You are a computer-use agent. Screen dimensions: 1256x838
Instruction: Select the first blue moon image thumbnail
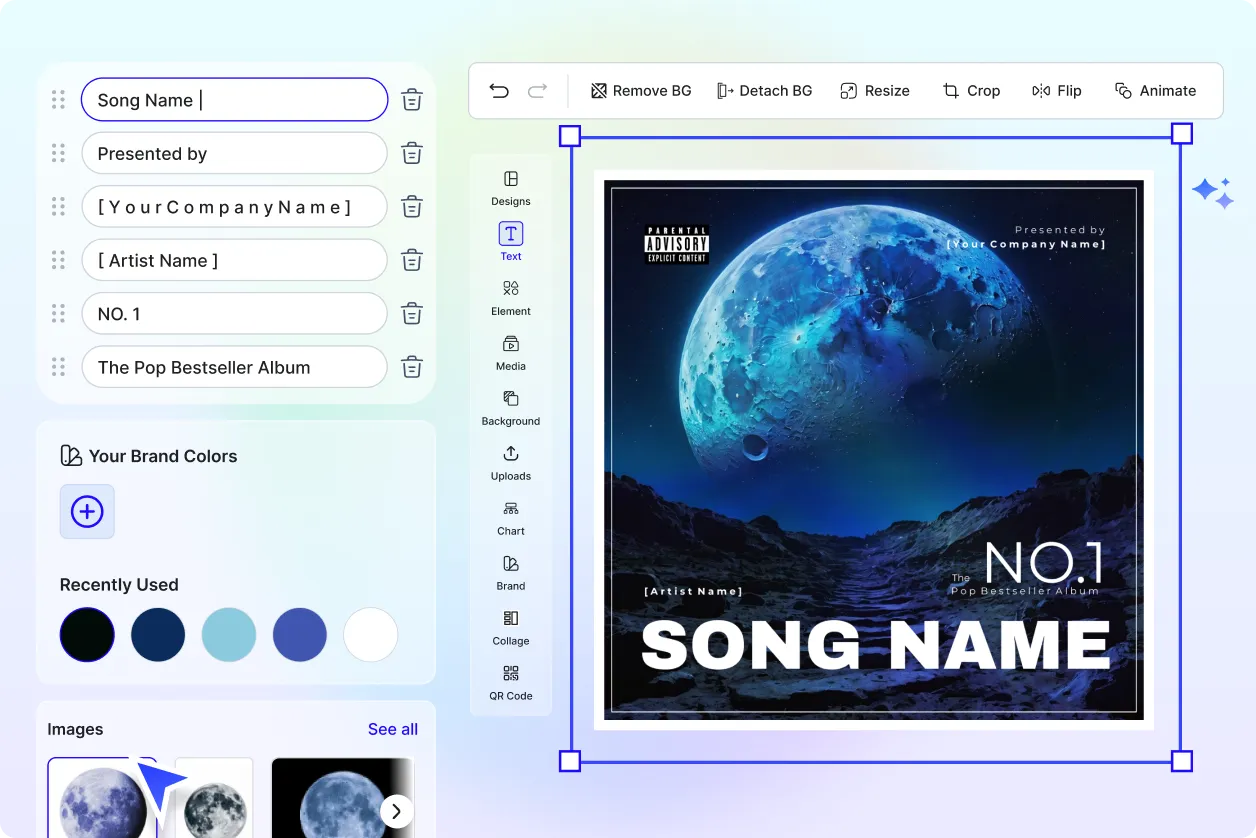pos(102,797)
